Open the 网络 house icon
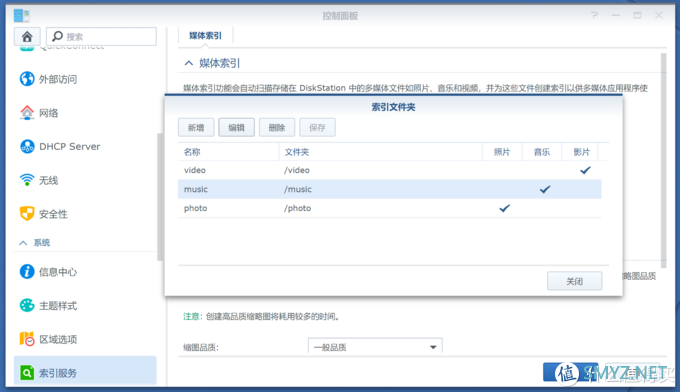The width and height of the screenshot is (680, 392). click(x=27, y=113)
